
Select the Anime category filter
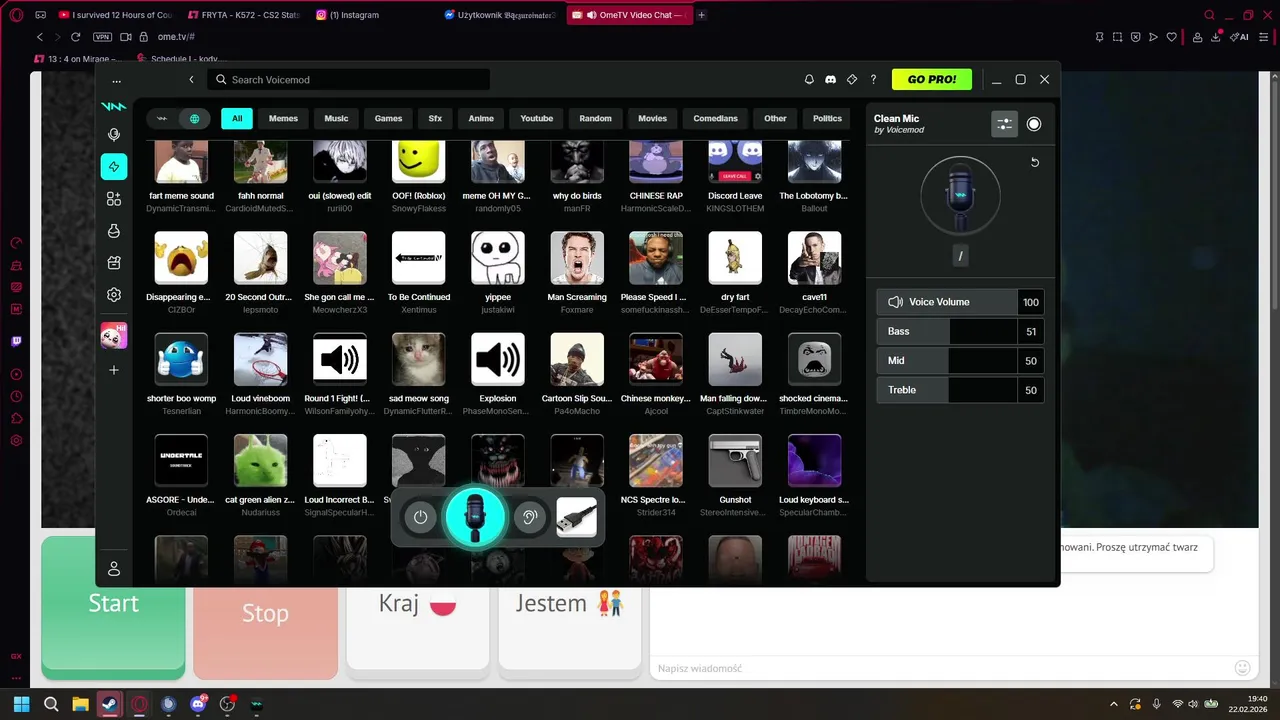click(x=481, y=118)
